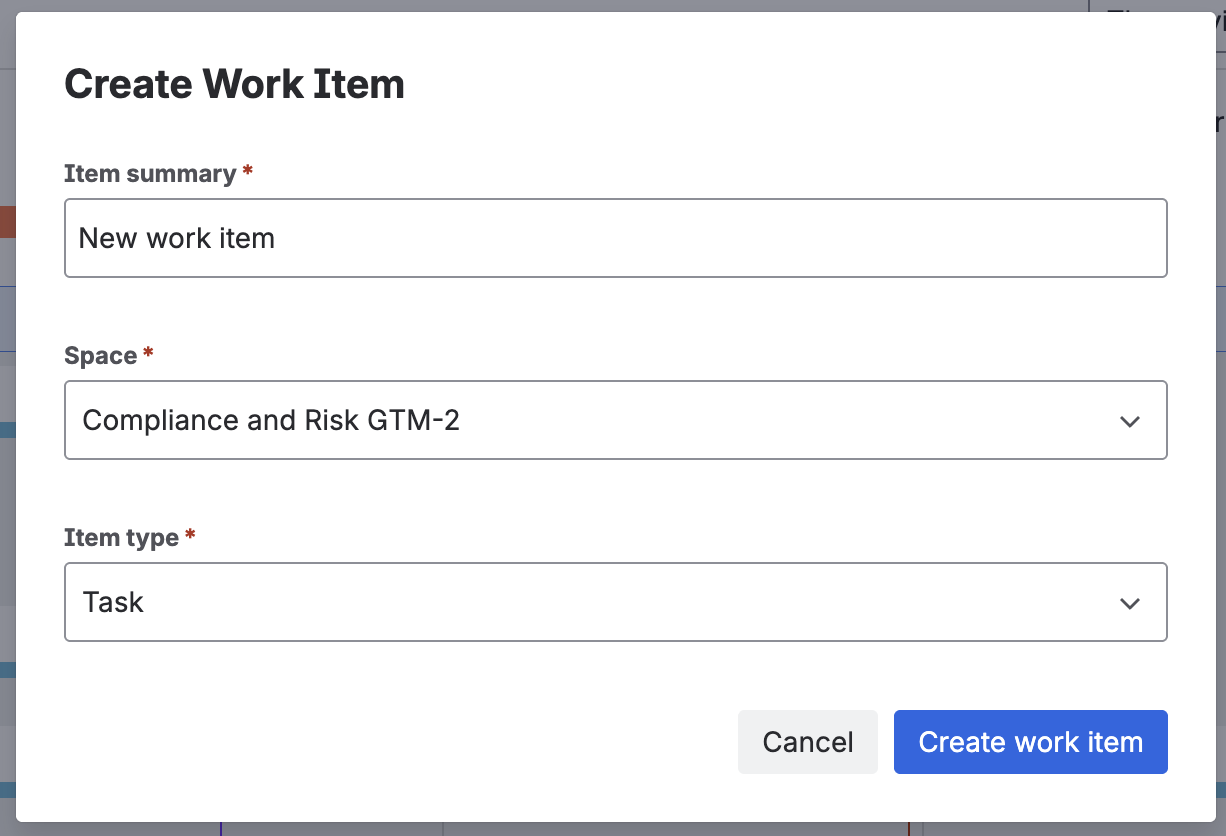Click the Create Work Item dialog heading

234,84
